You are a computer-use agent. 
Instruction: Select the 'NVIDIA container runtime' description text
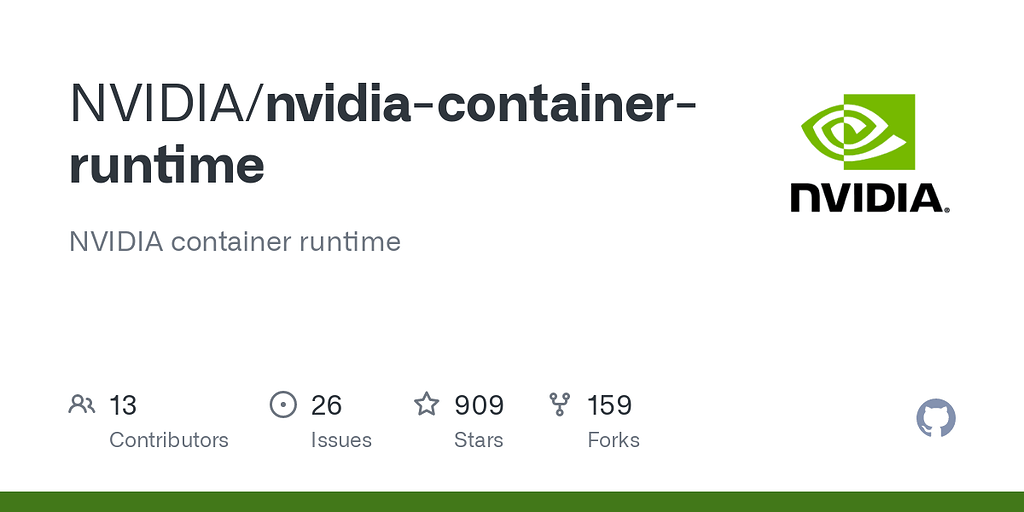click(235, 241)
